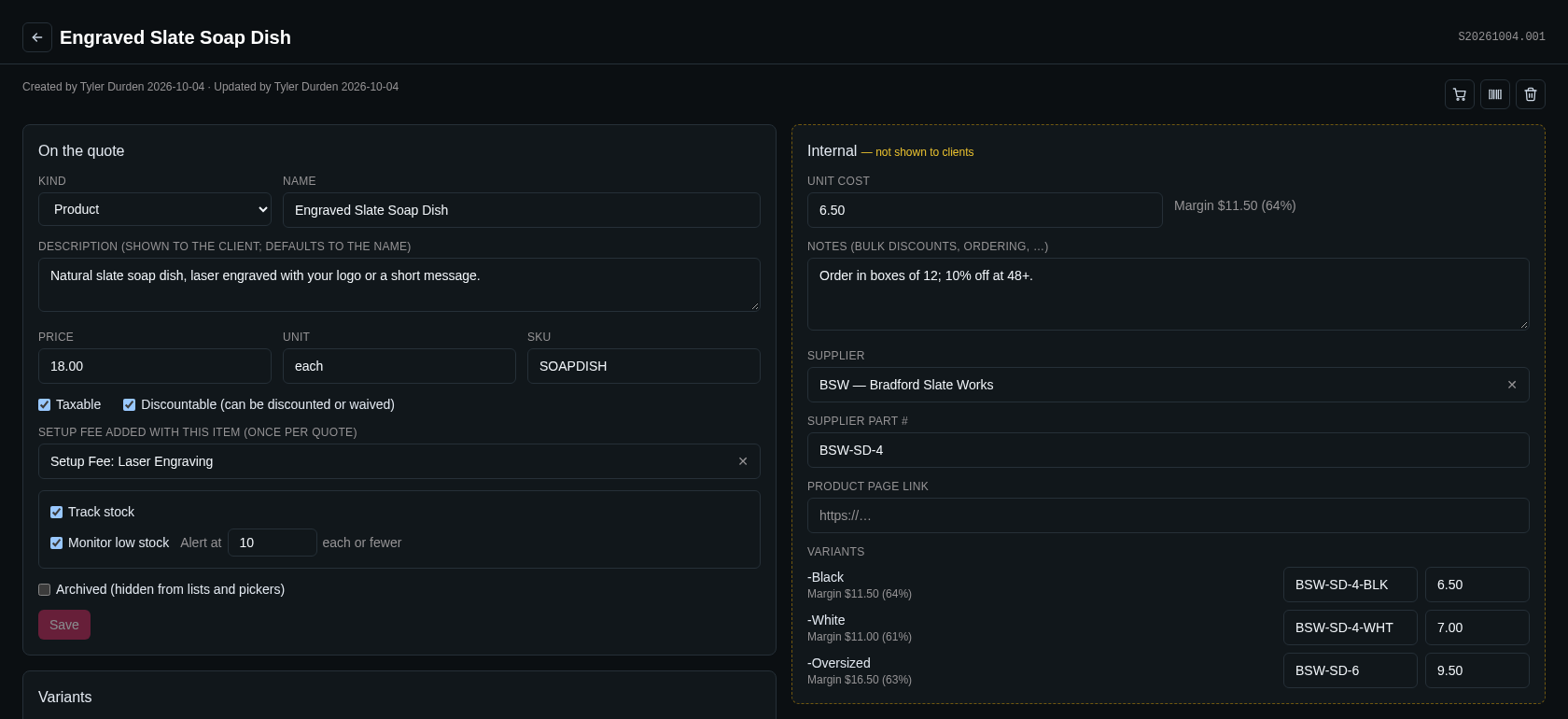This screenshot has width=1568, height=719.
Task: Edit the Supplier Part # field
Action: coord(1169,450)
